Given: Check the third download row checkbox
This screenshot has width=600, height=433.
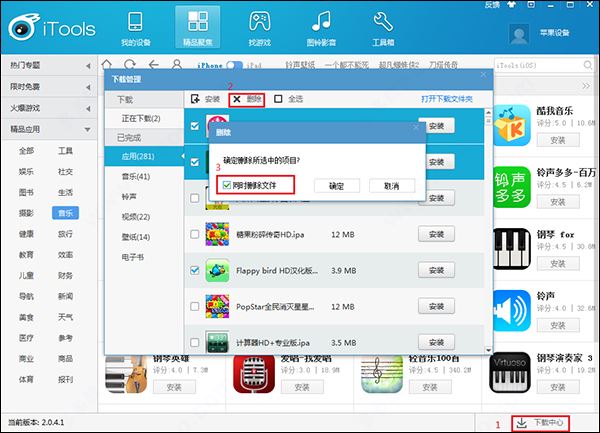Looking at the screenshot, I should pos(195,198).
